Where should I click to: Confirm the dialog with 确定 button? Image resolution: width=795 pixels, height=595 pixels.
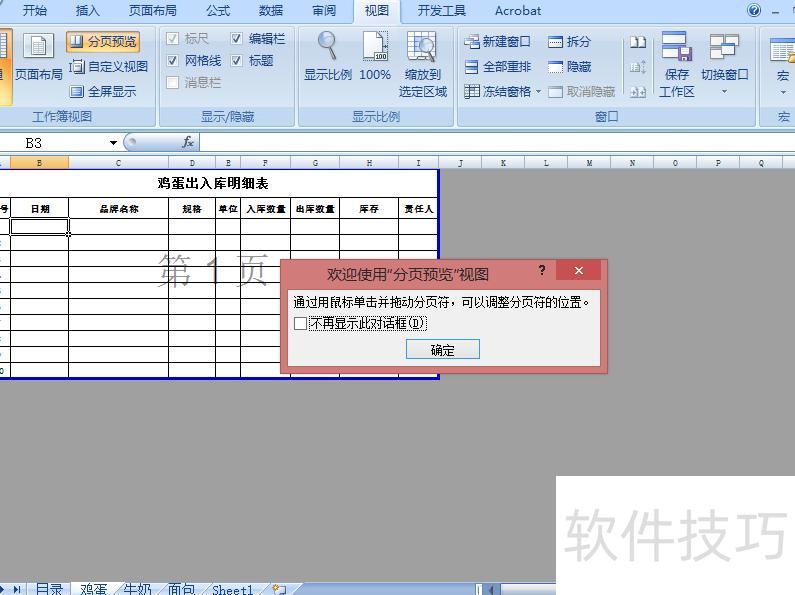[x=443, y=350]
